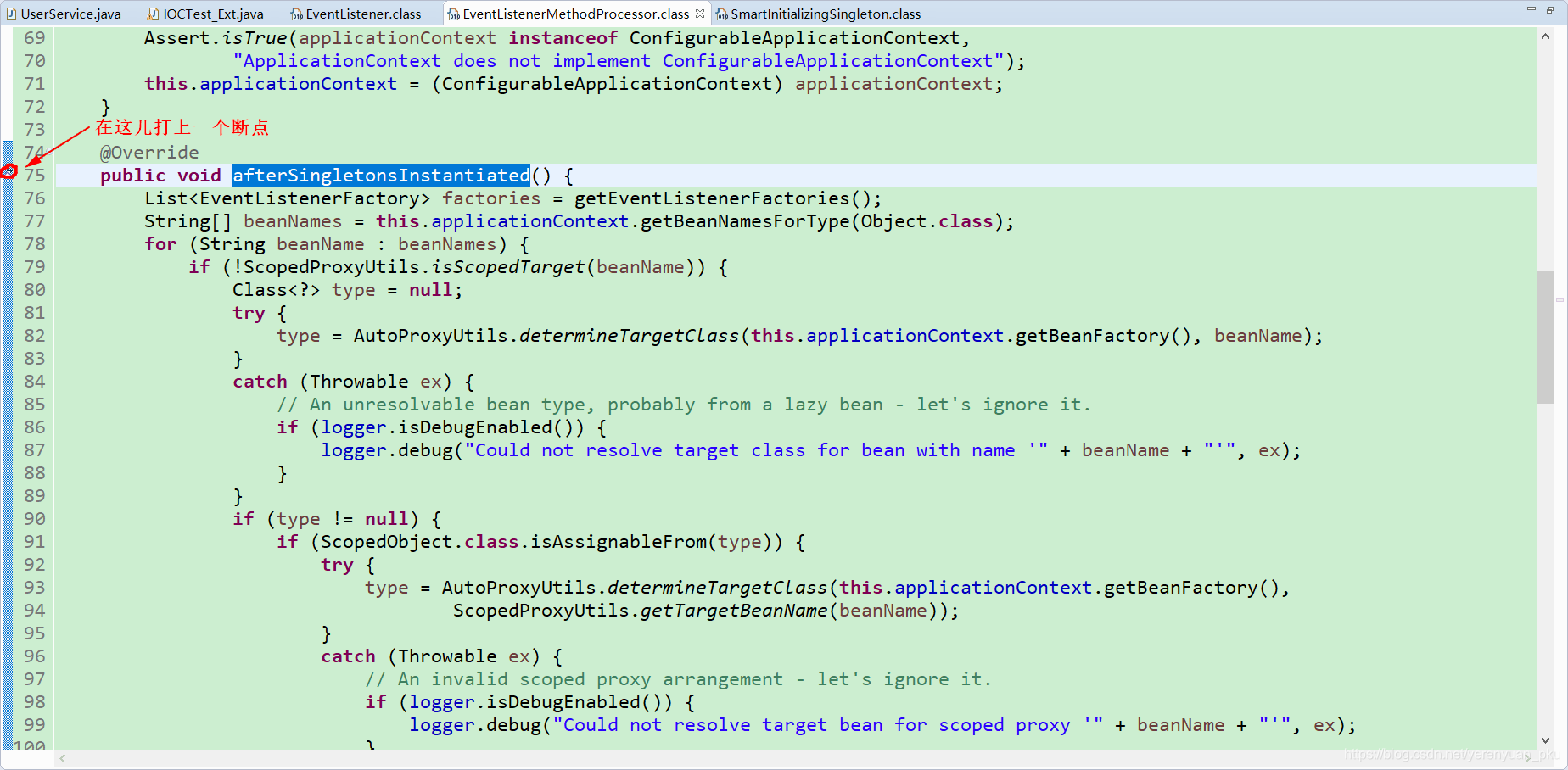Click the horizontal scrollbar left arrow
Image resolution: width=1568 pixels, height=770 pixels.
click(x=63, y=758)
